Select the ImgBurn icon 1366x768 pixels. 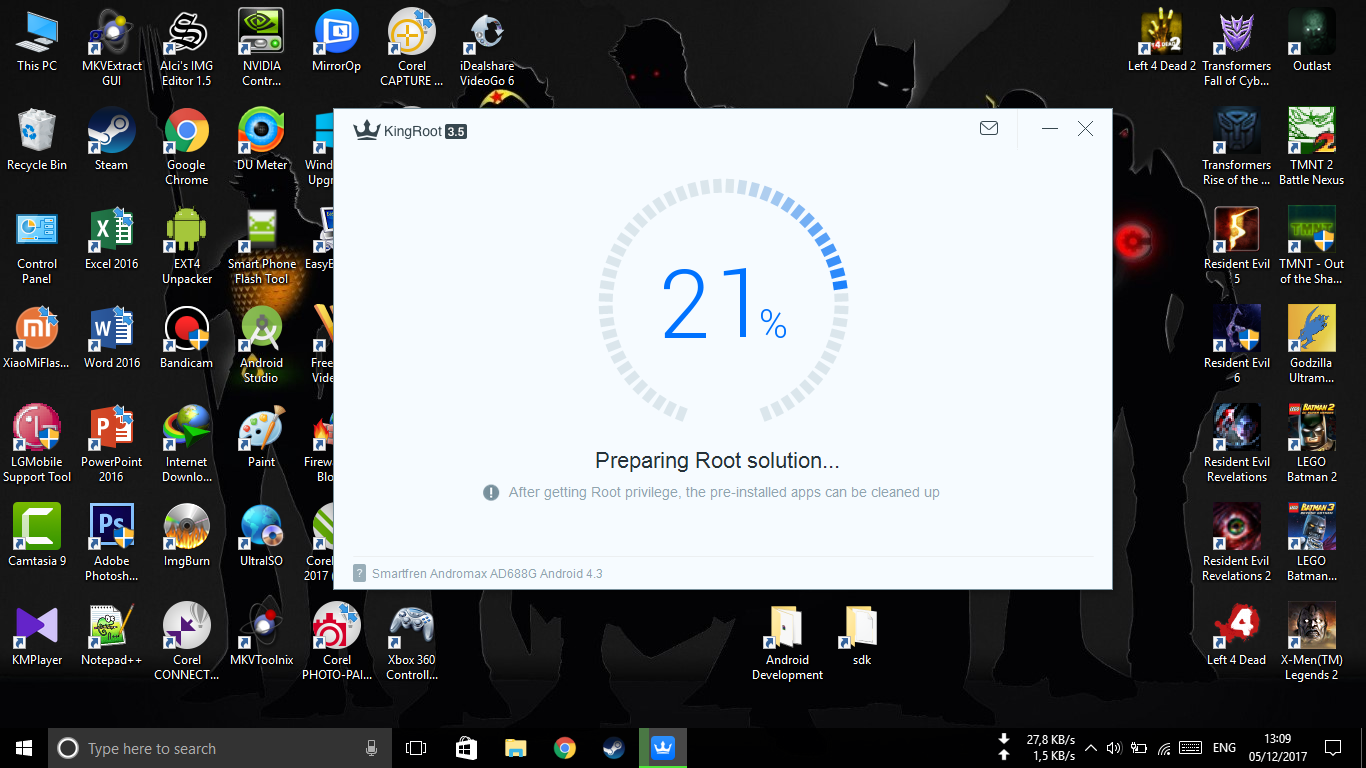coord(187,536)
